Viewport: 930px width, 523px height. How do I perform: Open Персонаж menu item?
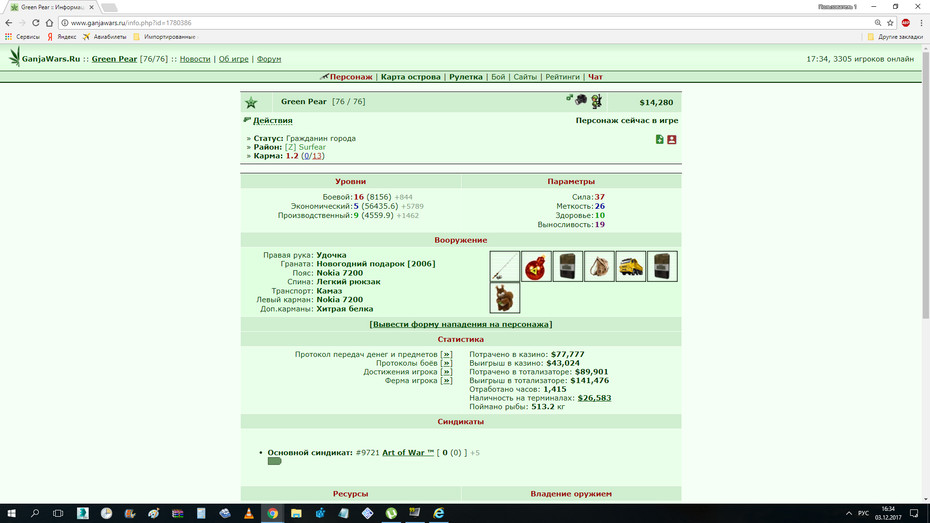(351, 76)
